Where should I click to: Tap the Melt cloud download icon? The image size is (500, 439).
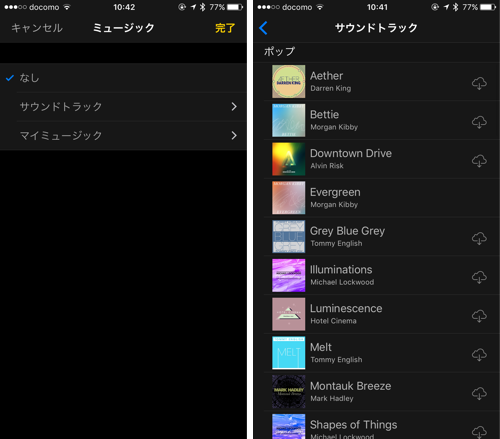[479, 355]
